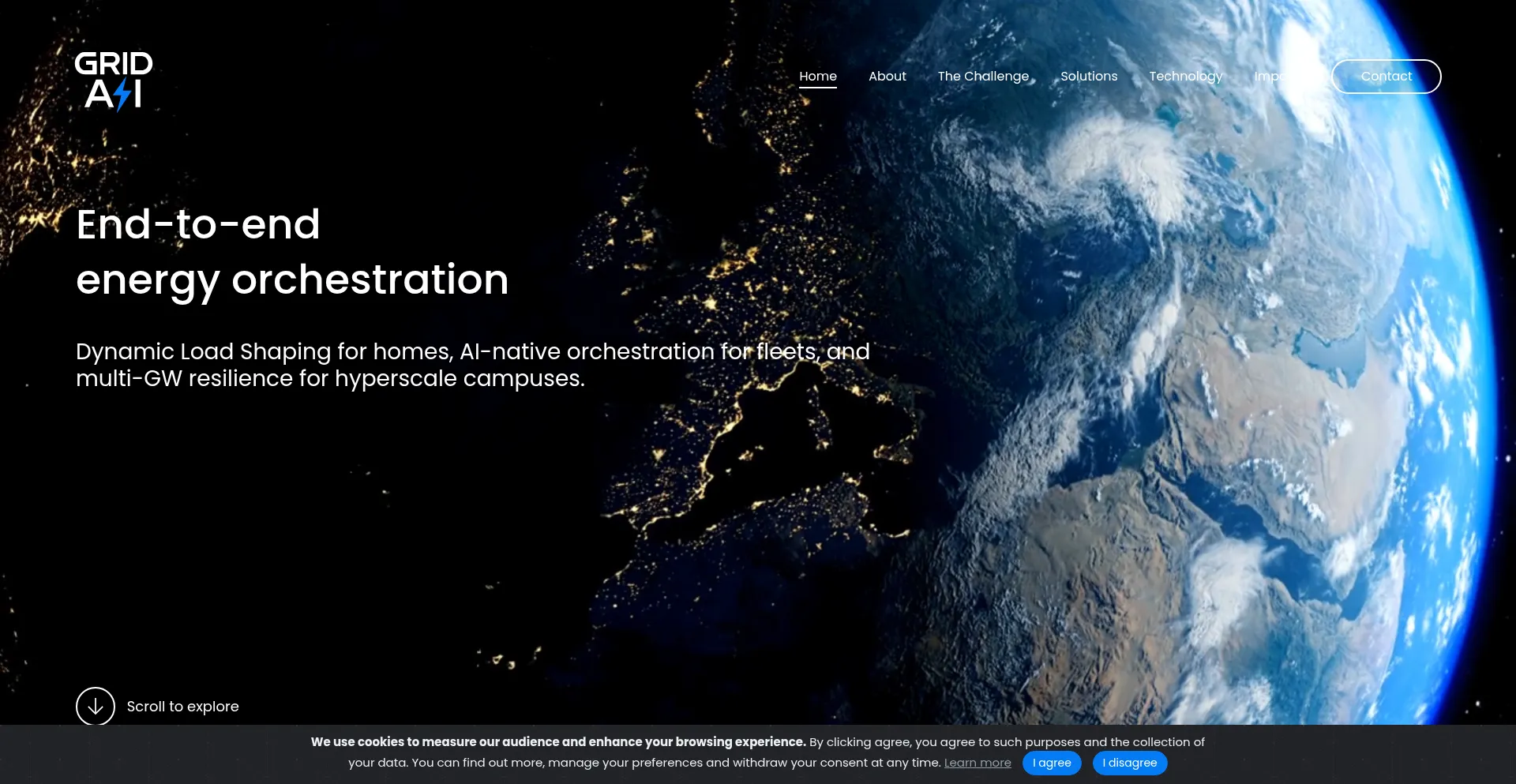Open the Solutions menu item
Screen dimensions: 1516x784
pyautogui.click(x=1088, y=77)
